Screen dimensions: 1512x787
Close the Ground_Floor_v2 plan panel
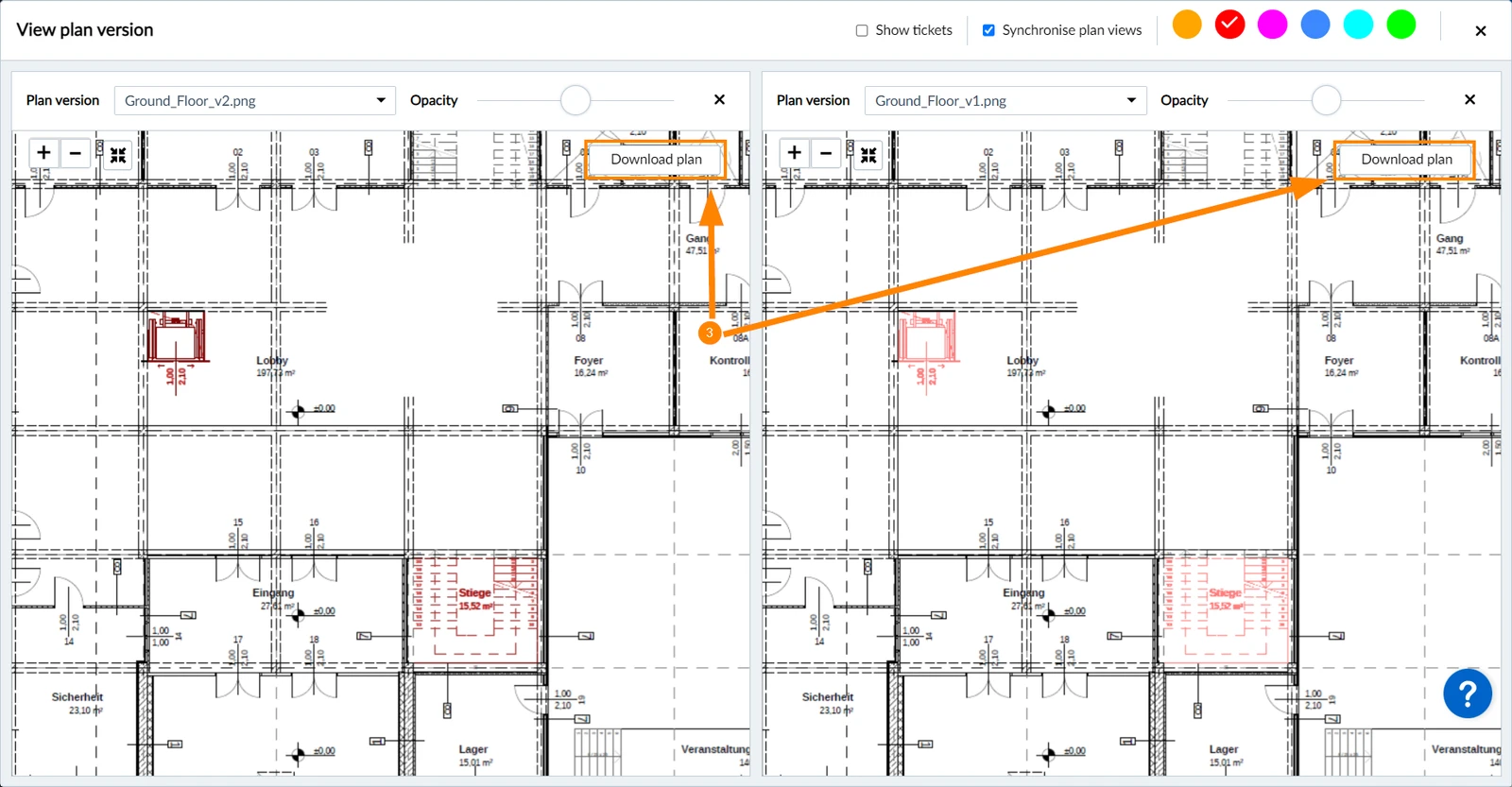point(719,99)
